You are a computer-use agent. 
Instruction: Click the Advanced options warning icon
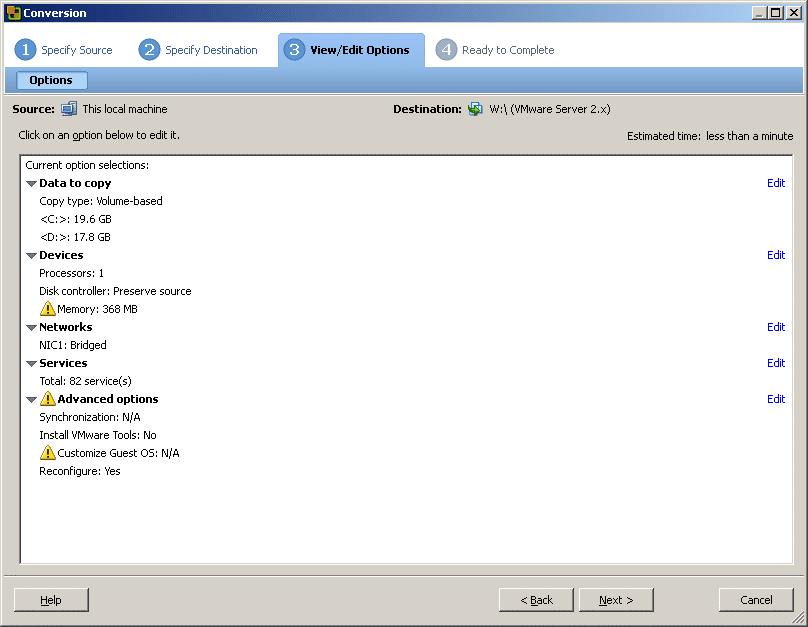click(x=47, y=398)
